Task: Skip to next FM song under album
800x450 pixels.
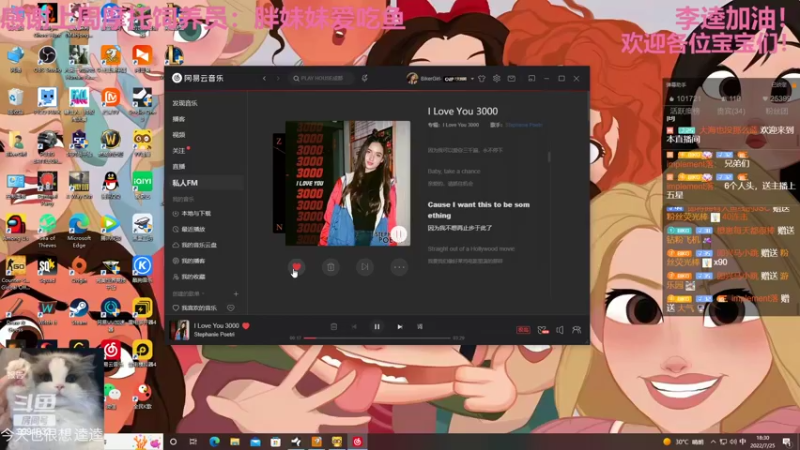Action: pos(365,267)
